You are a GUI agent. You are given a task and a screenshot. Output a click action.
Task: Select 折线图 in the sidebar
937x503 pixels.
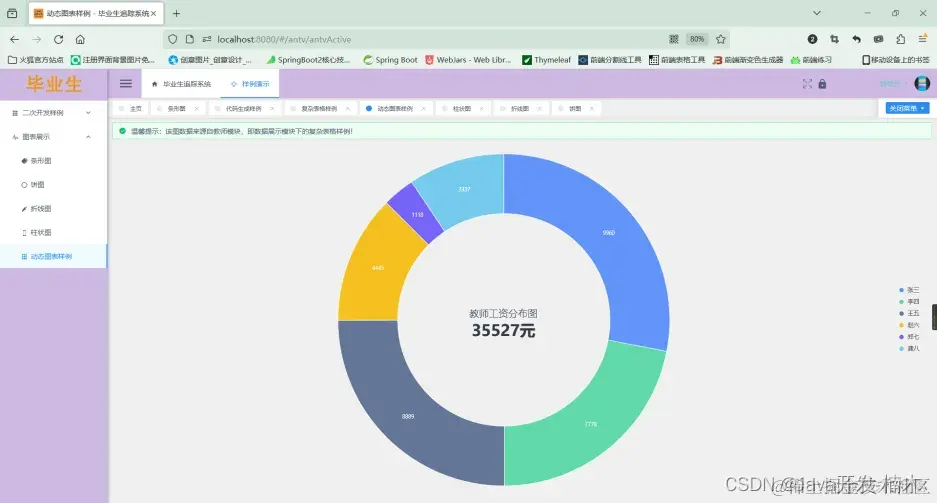pyautogui.click(x=54, y=208)
